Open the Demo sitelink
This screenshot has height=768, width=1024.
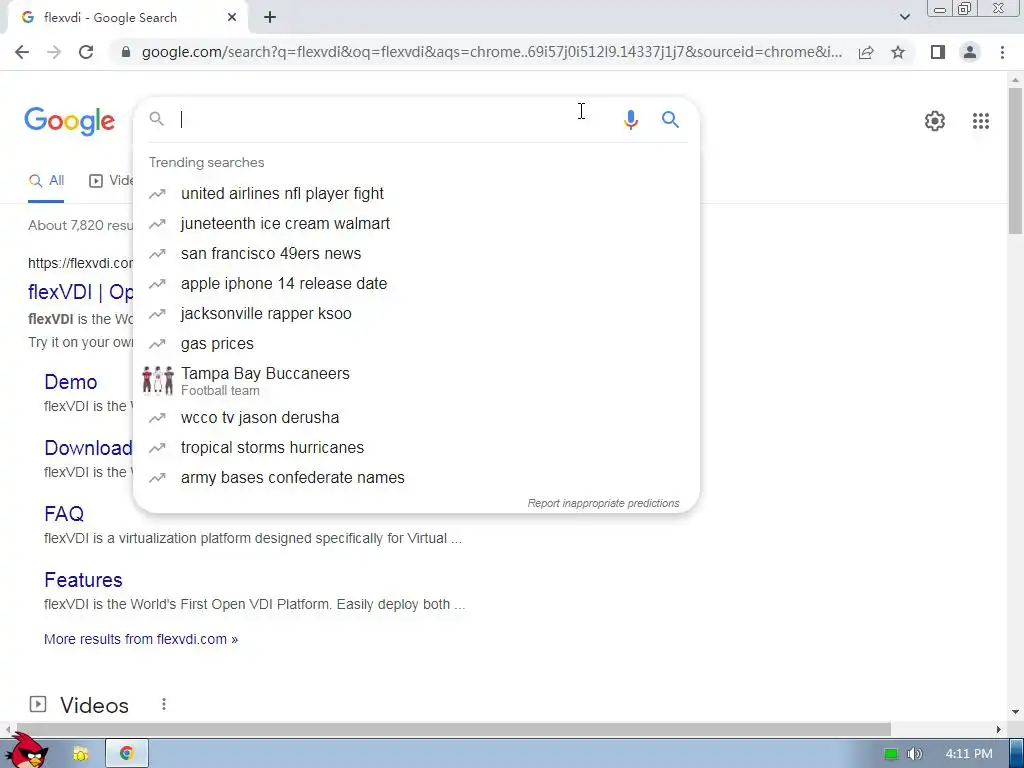tap(71, 382)
